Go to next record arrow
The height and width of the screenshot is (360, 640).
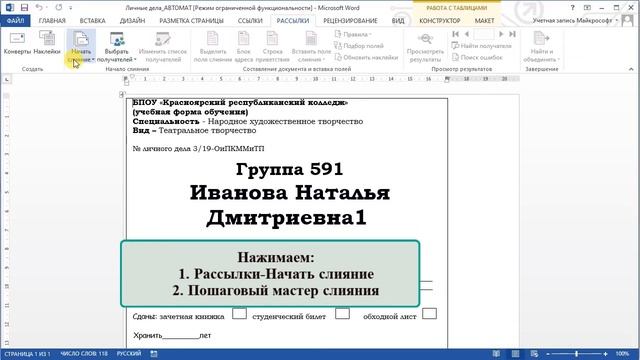pyautogui.click(x=501, y=34)
